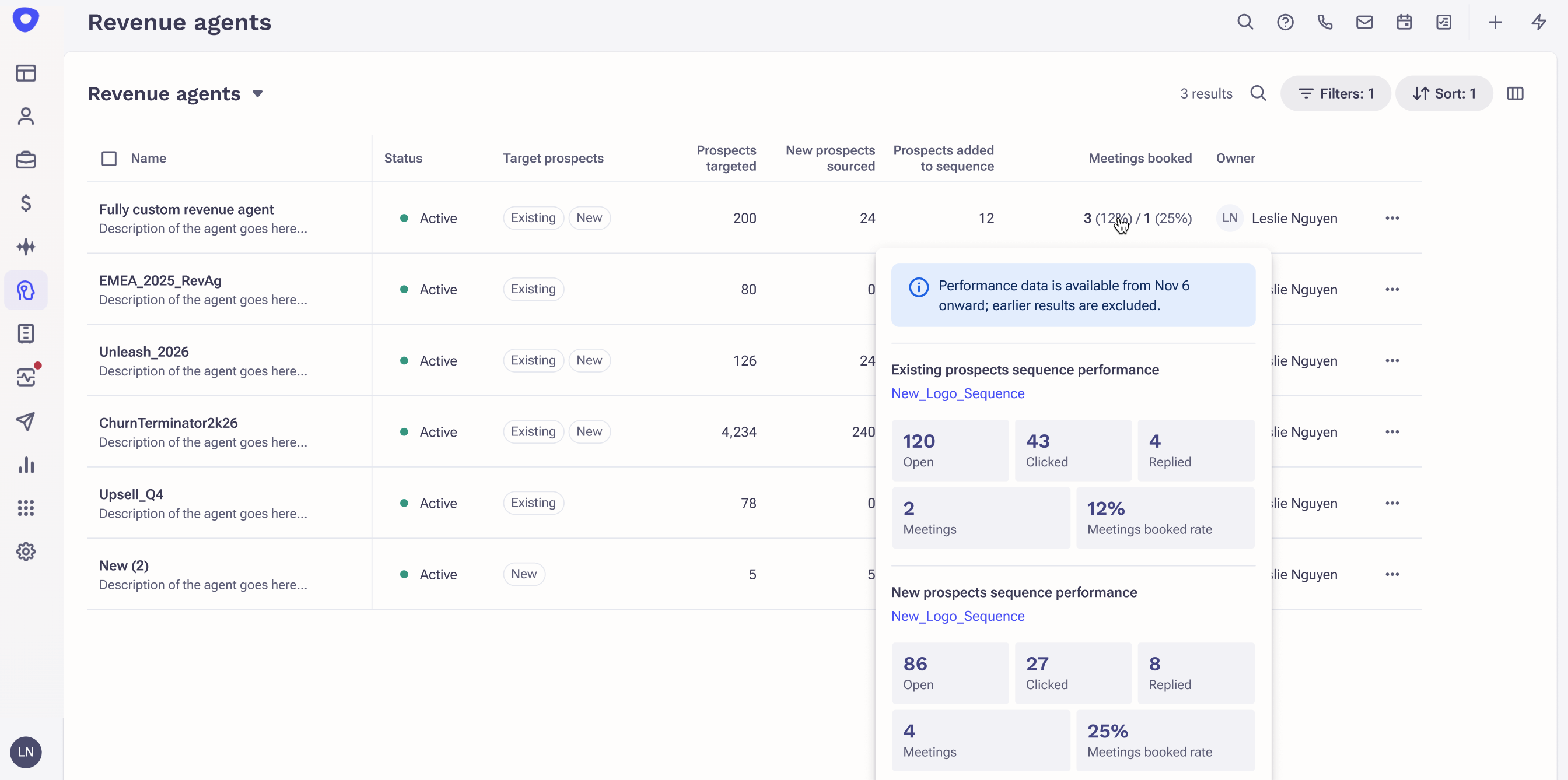Open more options for Fully custom revenue agent
The width and height of the screenshot is (1568, 780).
pos(1391,219)
